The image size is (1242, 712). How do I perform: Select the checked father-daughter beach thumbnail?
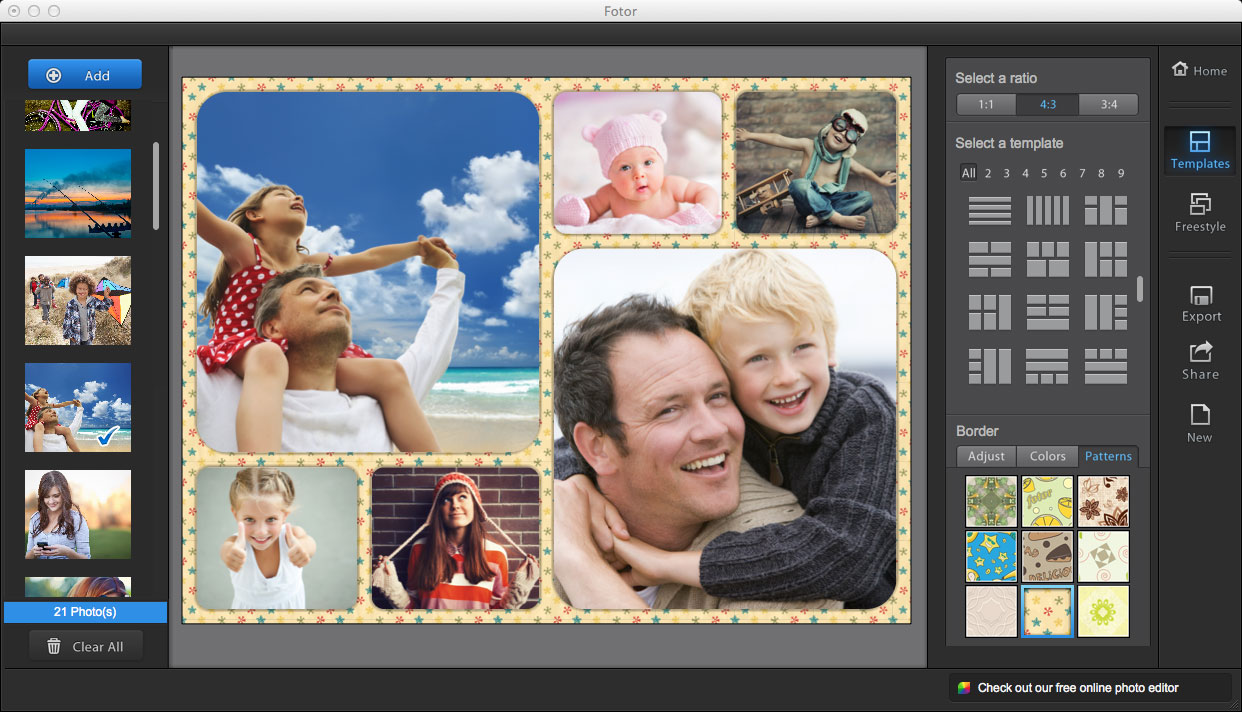point(78,407)
